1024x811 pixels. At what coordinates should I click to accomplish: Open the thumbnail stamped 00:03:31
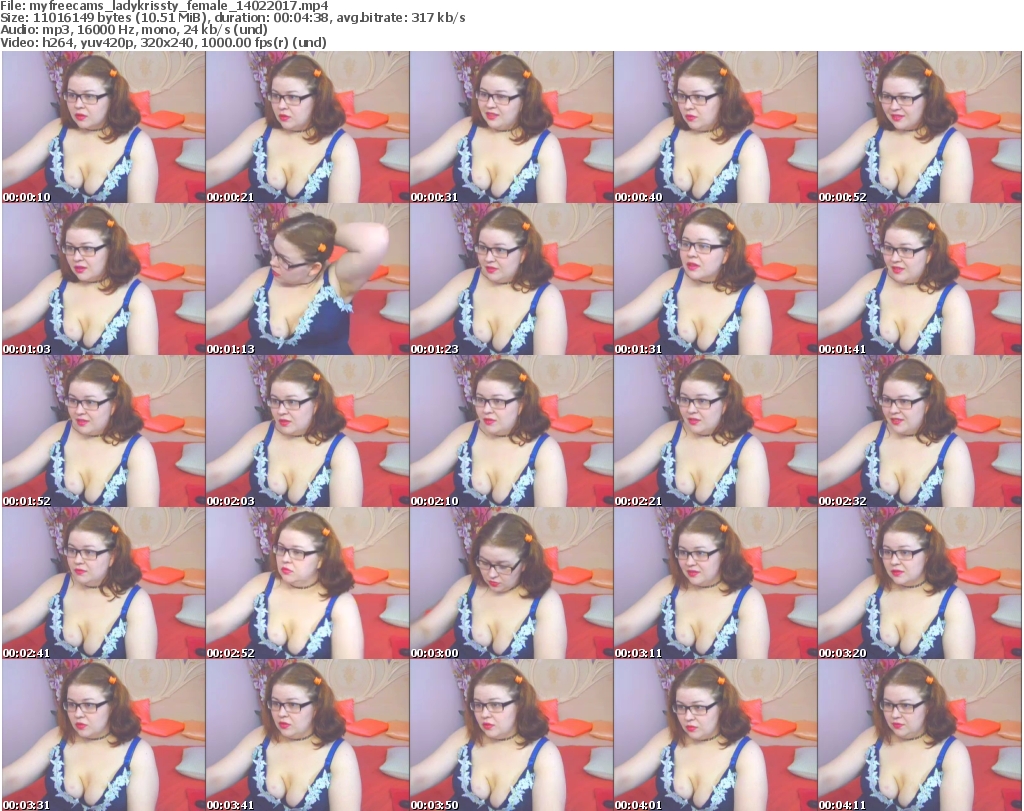tap(104, 735)
